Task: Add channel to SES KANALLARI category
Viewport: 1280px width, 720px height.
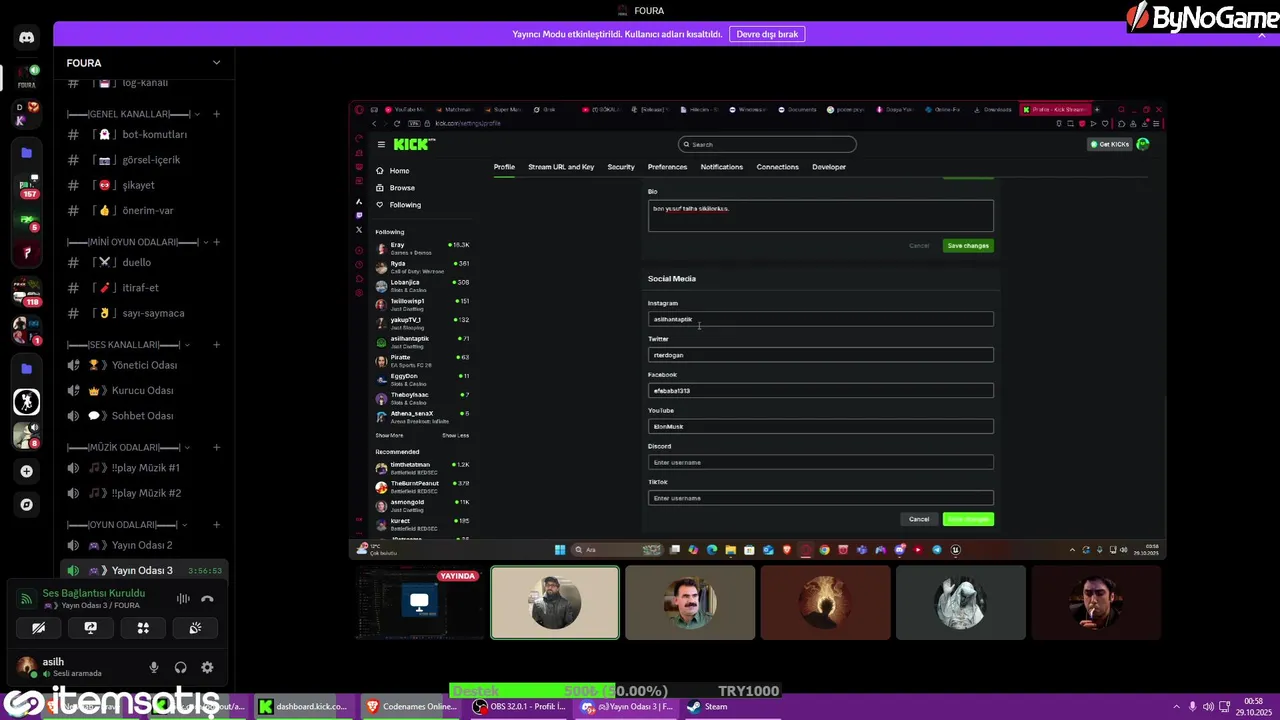Action: (x=217, y=345)
